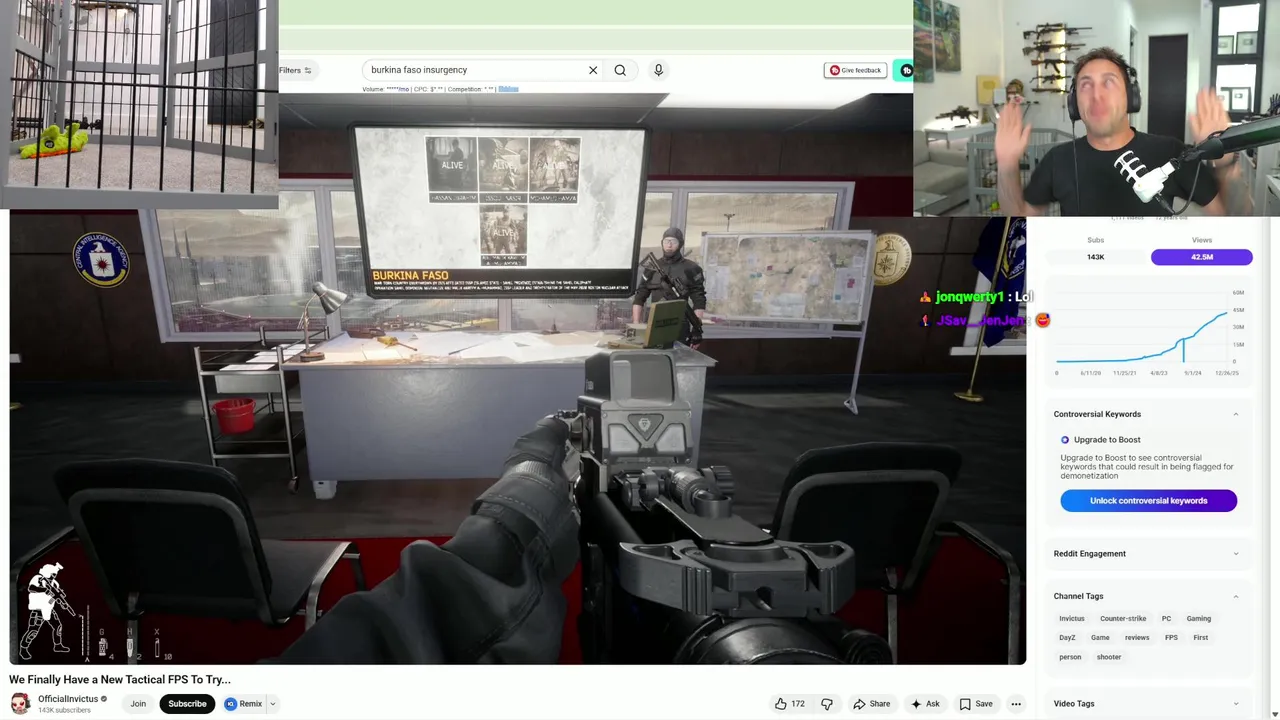Viewport: 1280px width, 720px height.
Task: Click the Share button
Action: (871, 704)
